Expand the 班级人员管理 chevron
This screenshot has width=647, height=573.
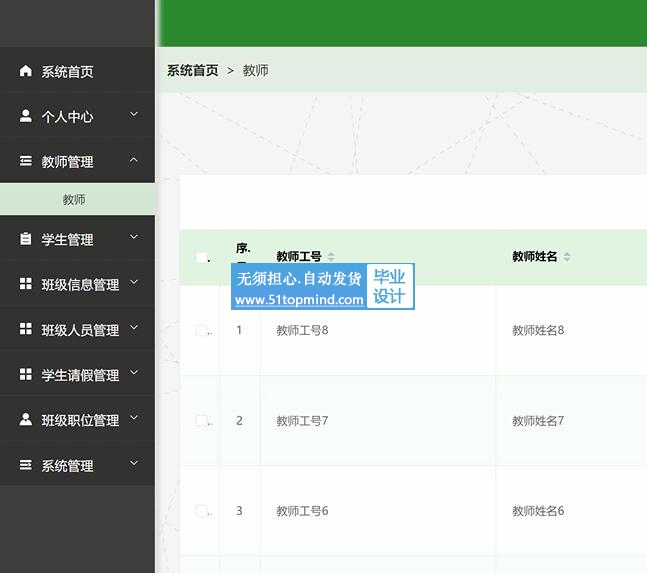coord(134,328)
